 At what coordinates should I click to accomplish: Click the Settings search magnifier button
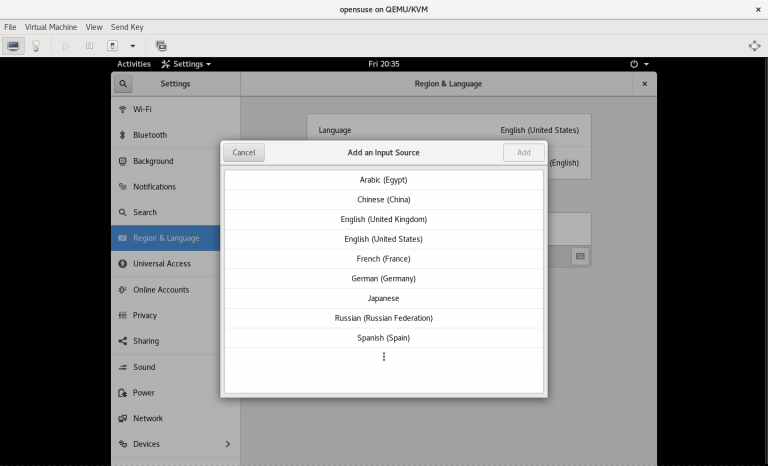(x=123, y=84)
